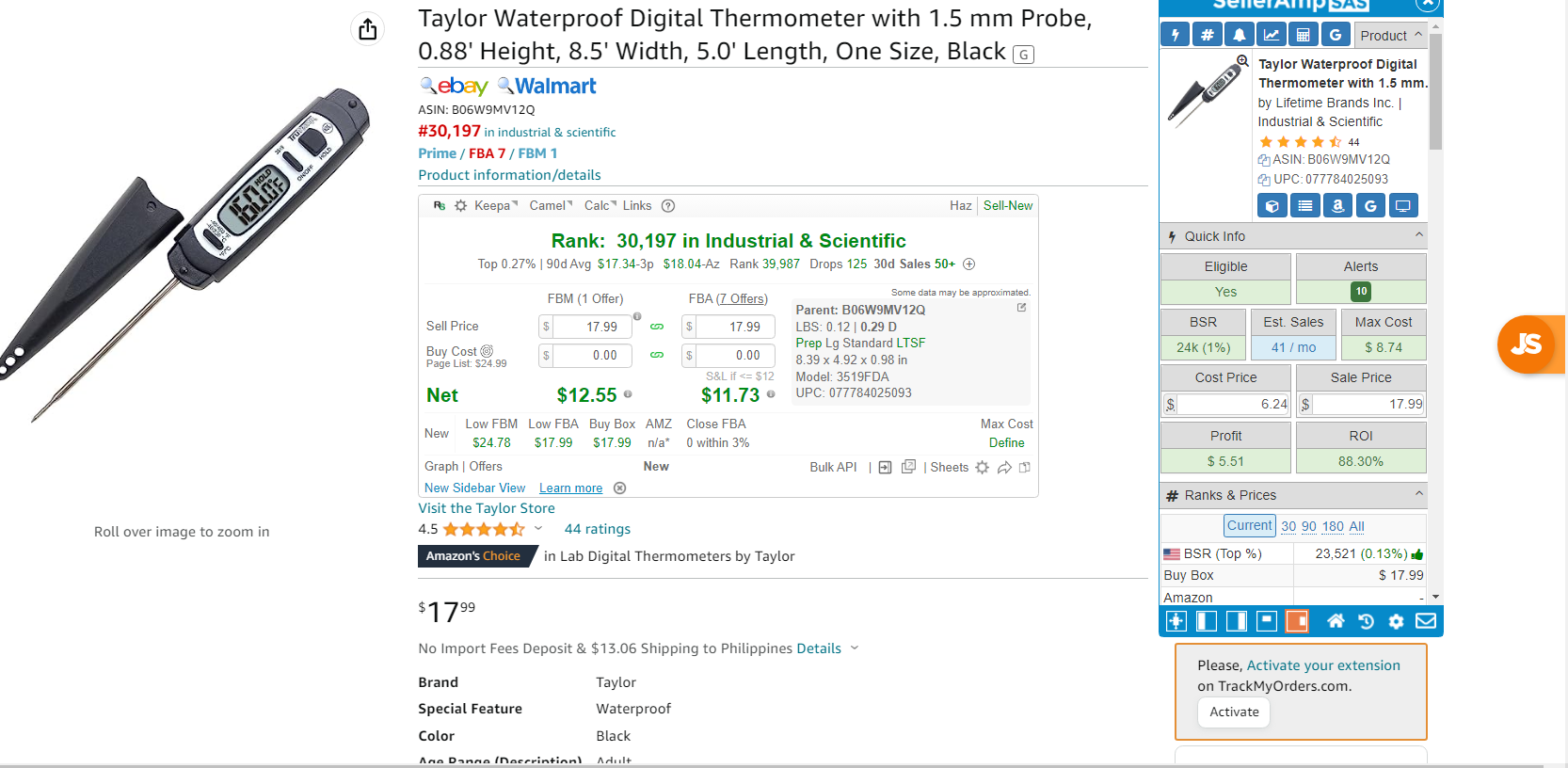The image size is (1568, 768).
Task: Toggle the link icon between Buy Cost fields
Action: 657,355
